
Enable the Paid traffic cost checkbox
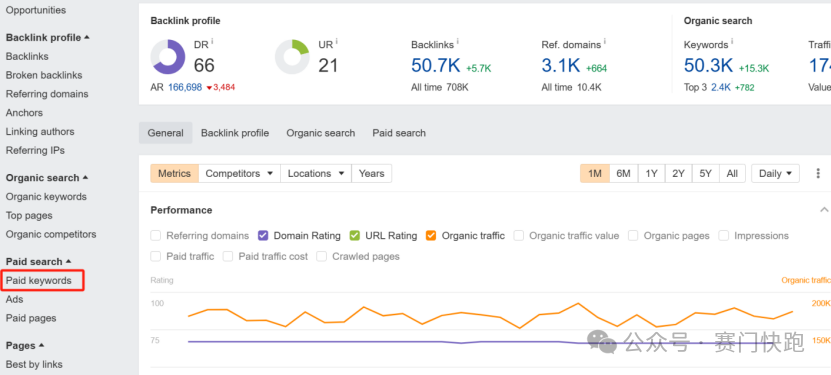click(228, 256)
